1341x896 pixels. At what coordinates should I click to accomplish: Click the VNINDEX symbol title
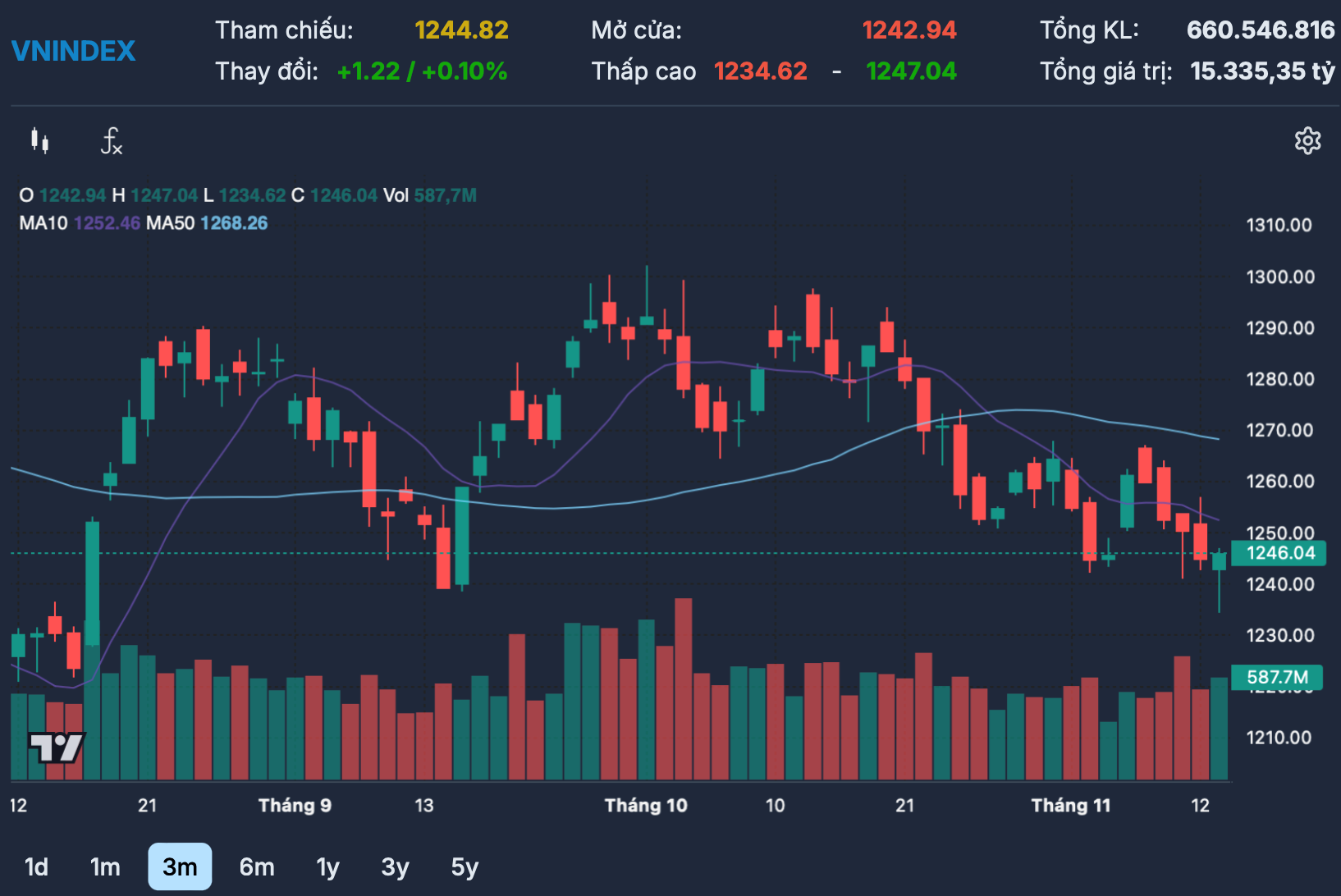click(x=74, y=51)
